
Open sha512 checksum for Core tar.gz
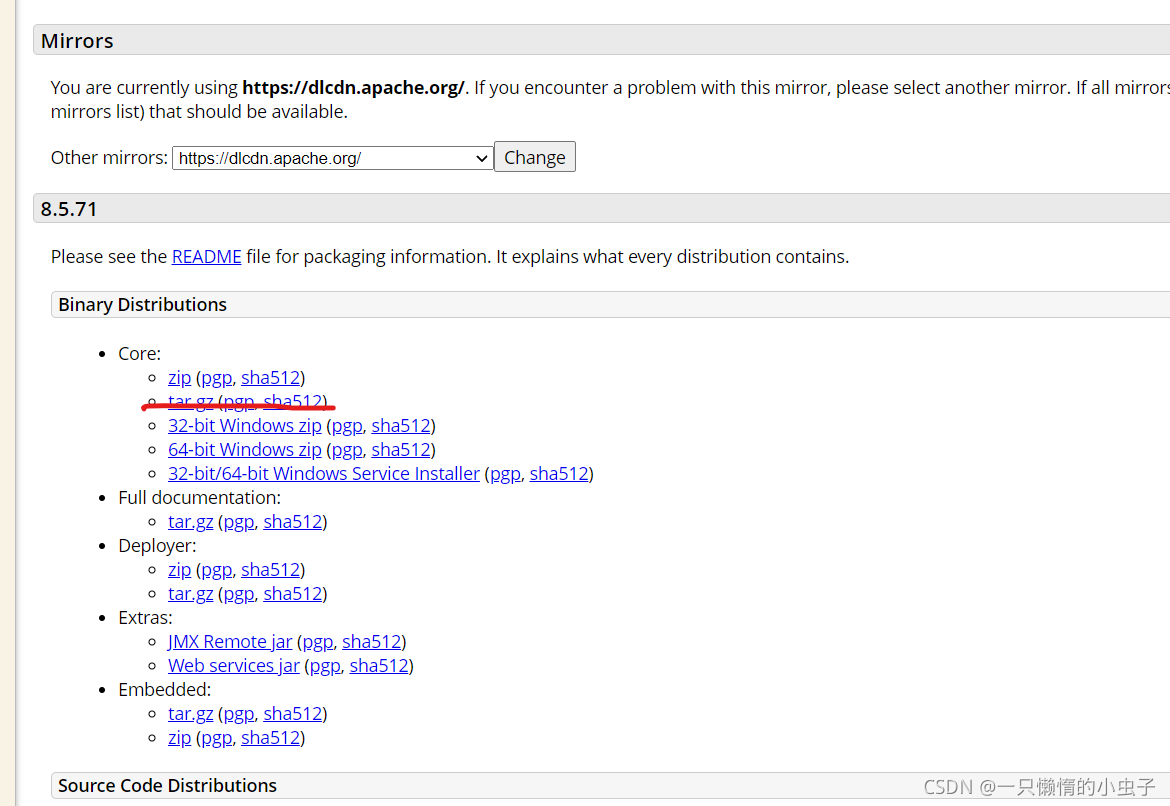(292, 402)
